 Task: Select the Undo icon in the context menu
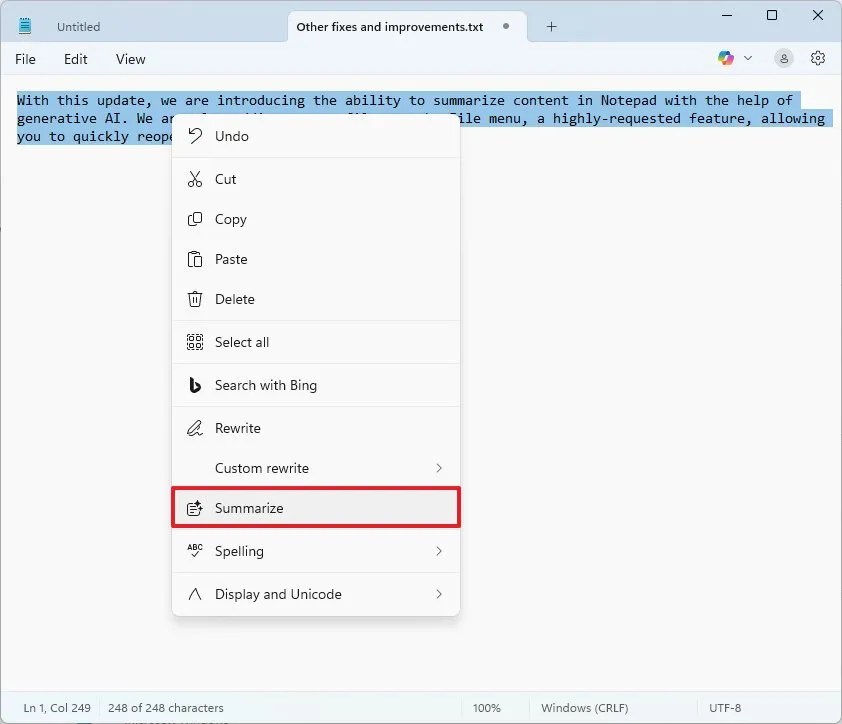tap(195, 136)
